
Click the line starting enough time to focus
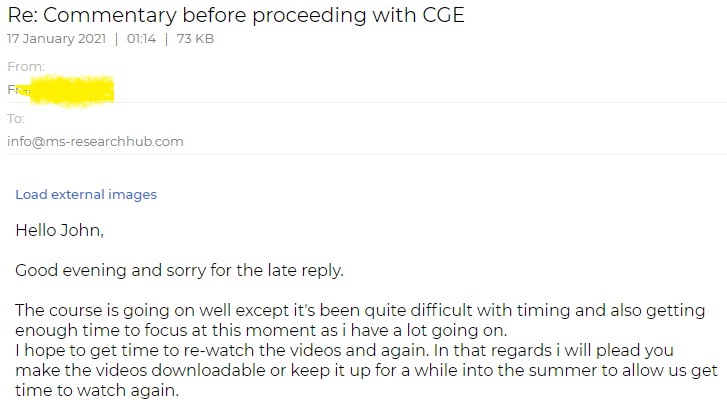click(x=261, y=330)
